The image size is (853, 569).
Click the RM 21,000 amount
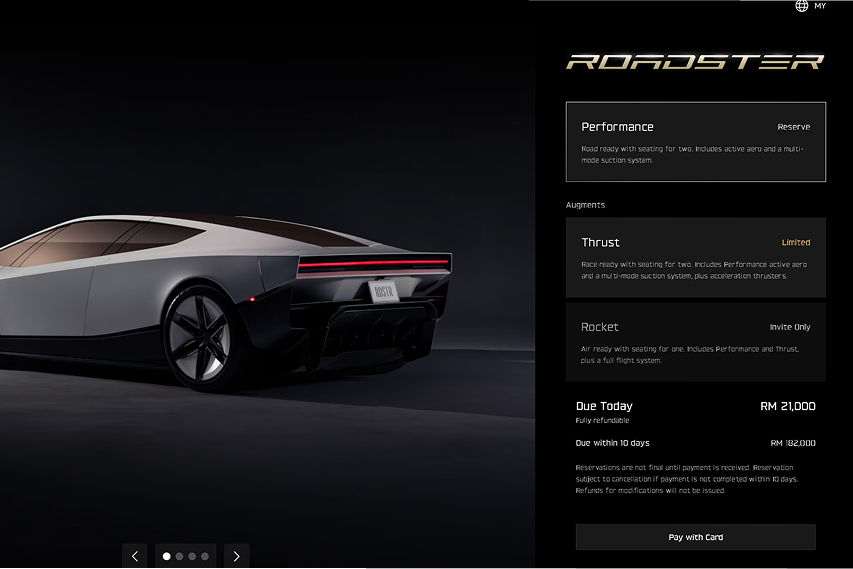click(x=788, y=406)
